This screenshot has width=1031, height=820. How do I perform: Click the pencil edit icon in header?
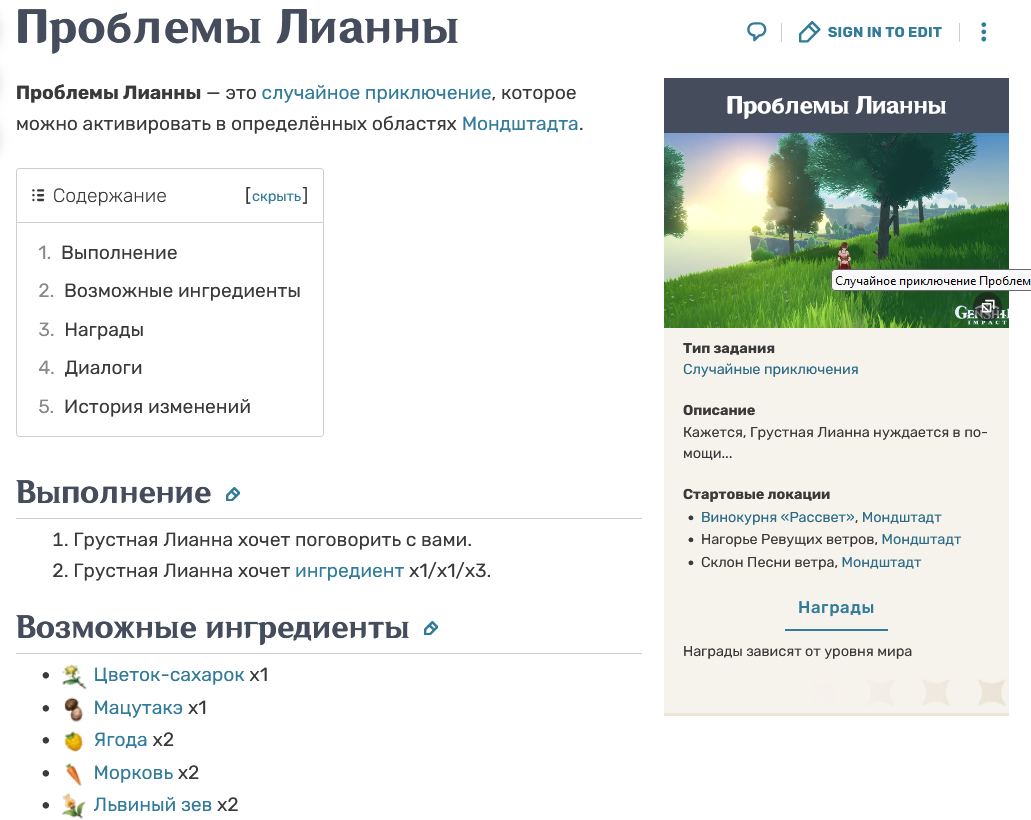click(x=809, y=32)
